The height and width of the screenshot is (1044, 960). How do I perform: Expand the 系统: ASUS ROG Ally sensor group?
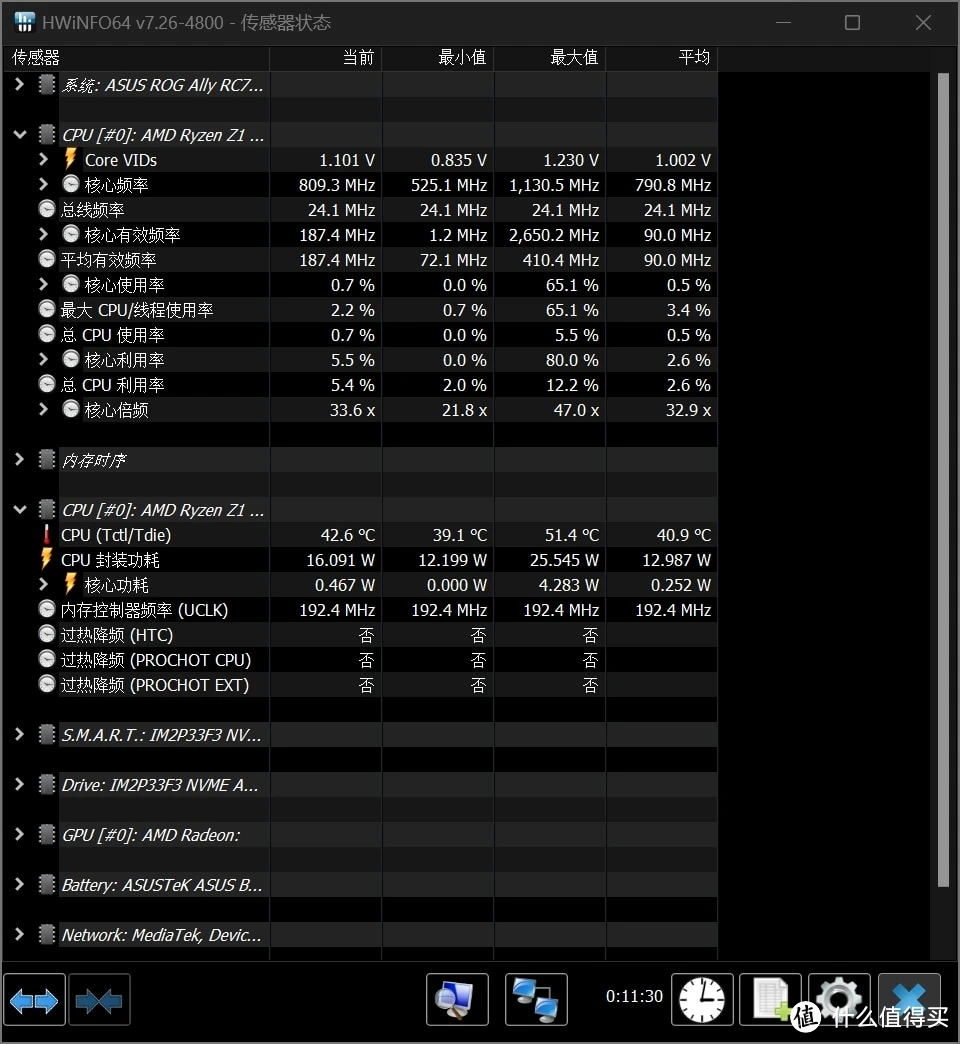[19, 85]
